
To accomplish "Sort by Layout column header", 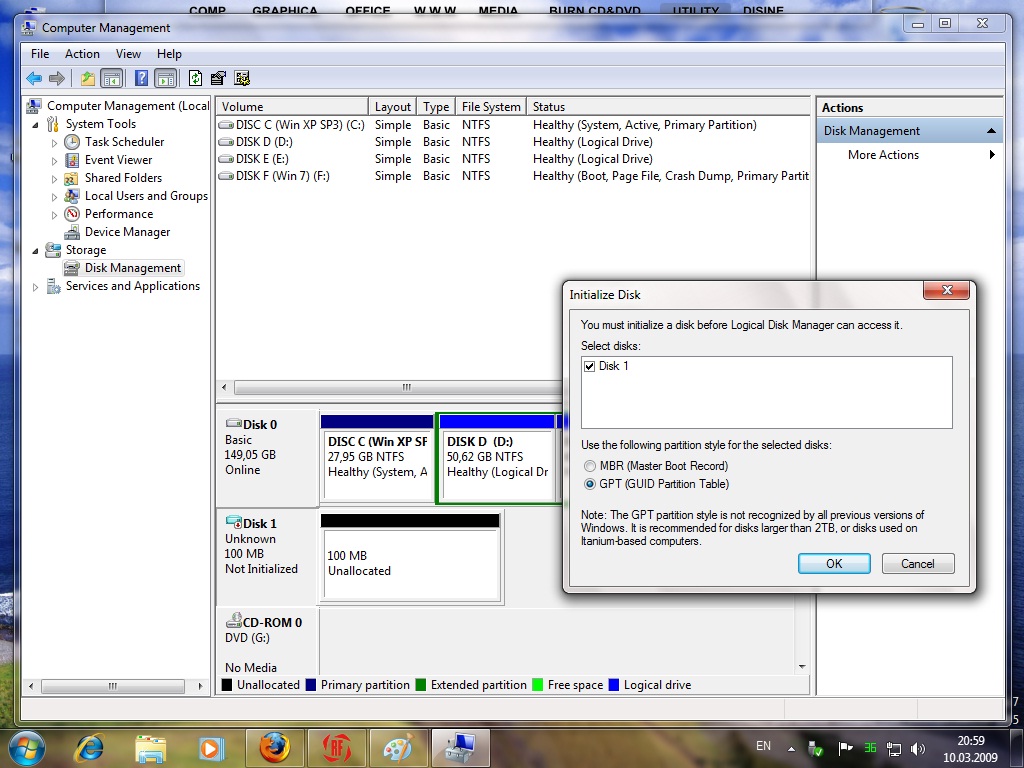I will pyautogui.click(x=392, y=106).
